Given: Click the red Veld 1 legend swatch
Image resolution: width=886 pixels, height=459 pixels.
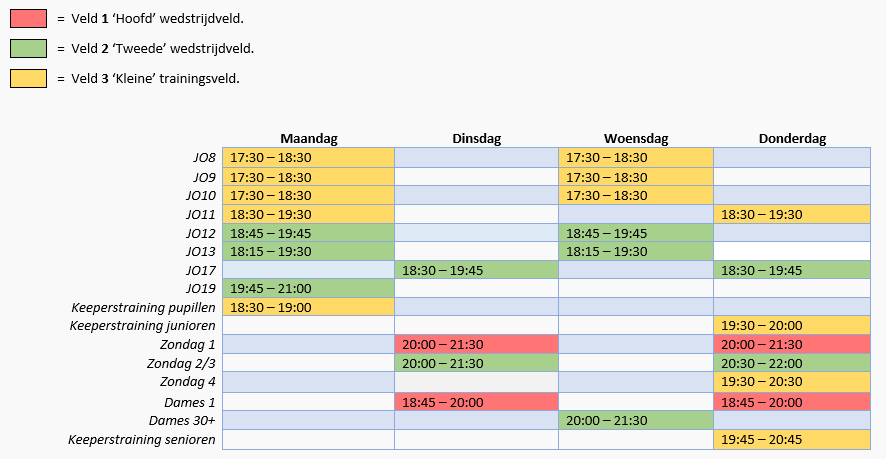Looking at the screenshot, I should tap(28, 17).
